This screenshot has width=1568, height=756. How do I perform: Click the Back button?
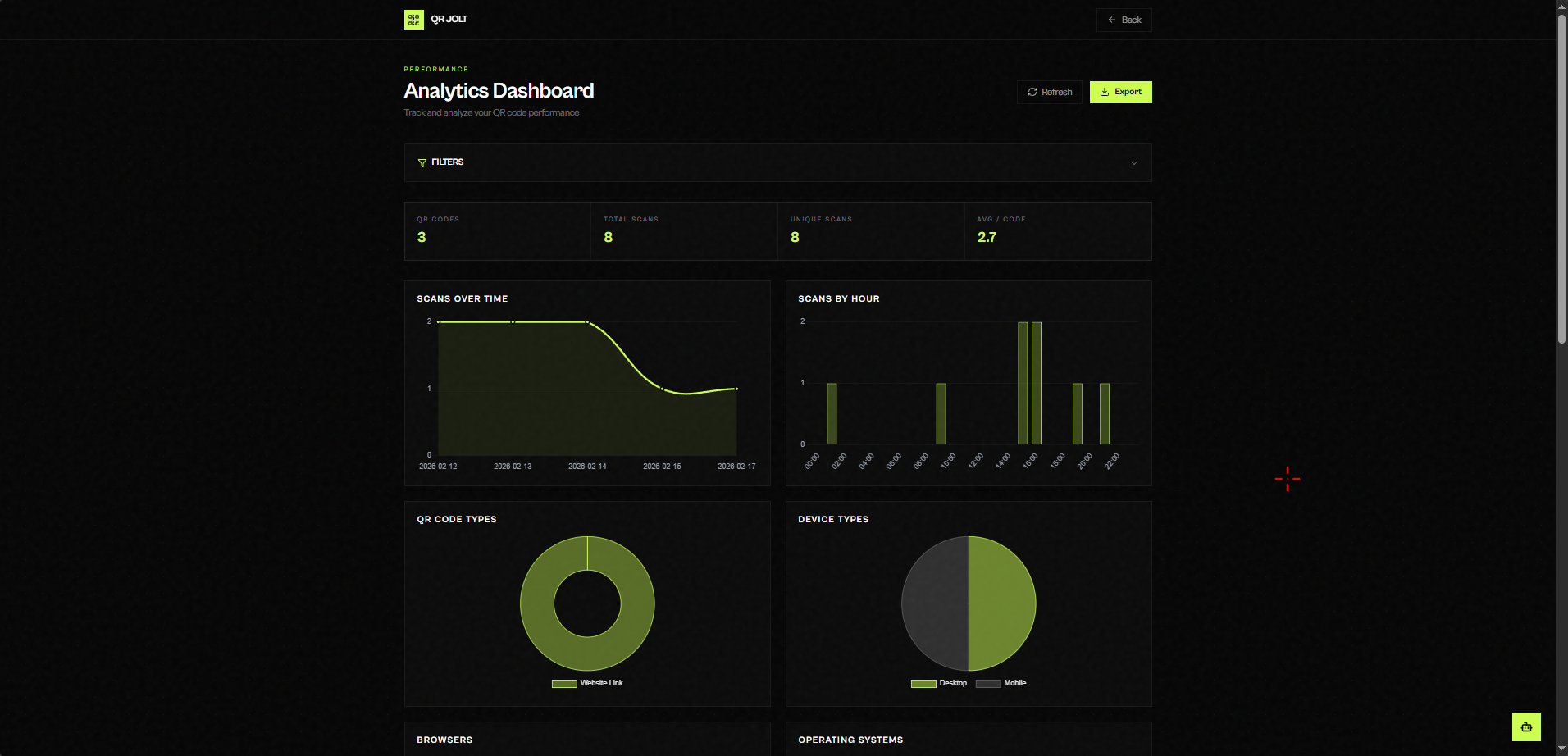[x=1124, y=19]
